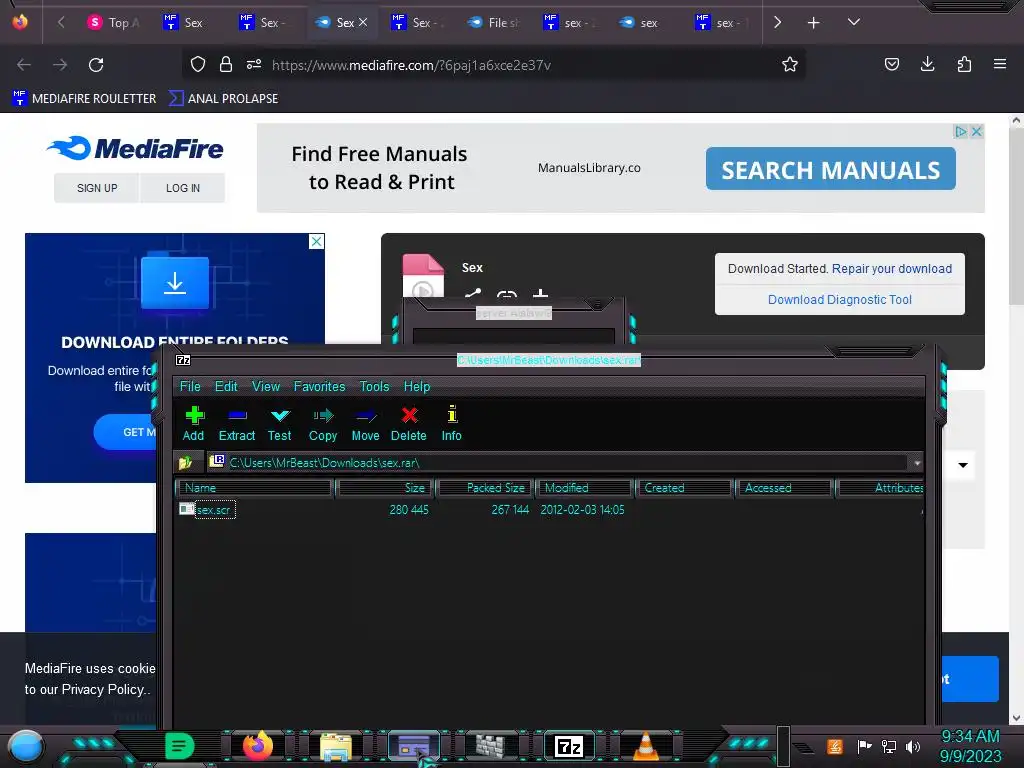Open the Info tool in 7-Zip

point(451,424)
